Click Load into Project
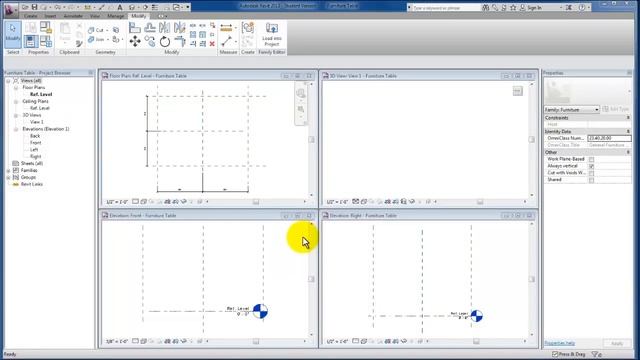This screenshot has height=360, width=640. 272,34
